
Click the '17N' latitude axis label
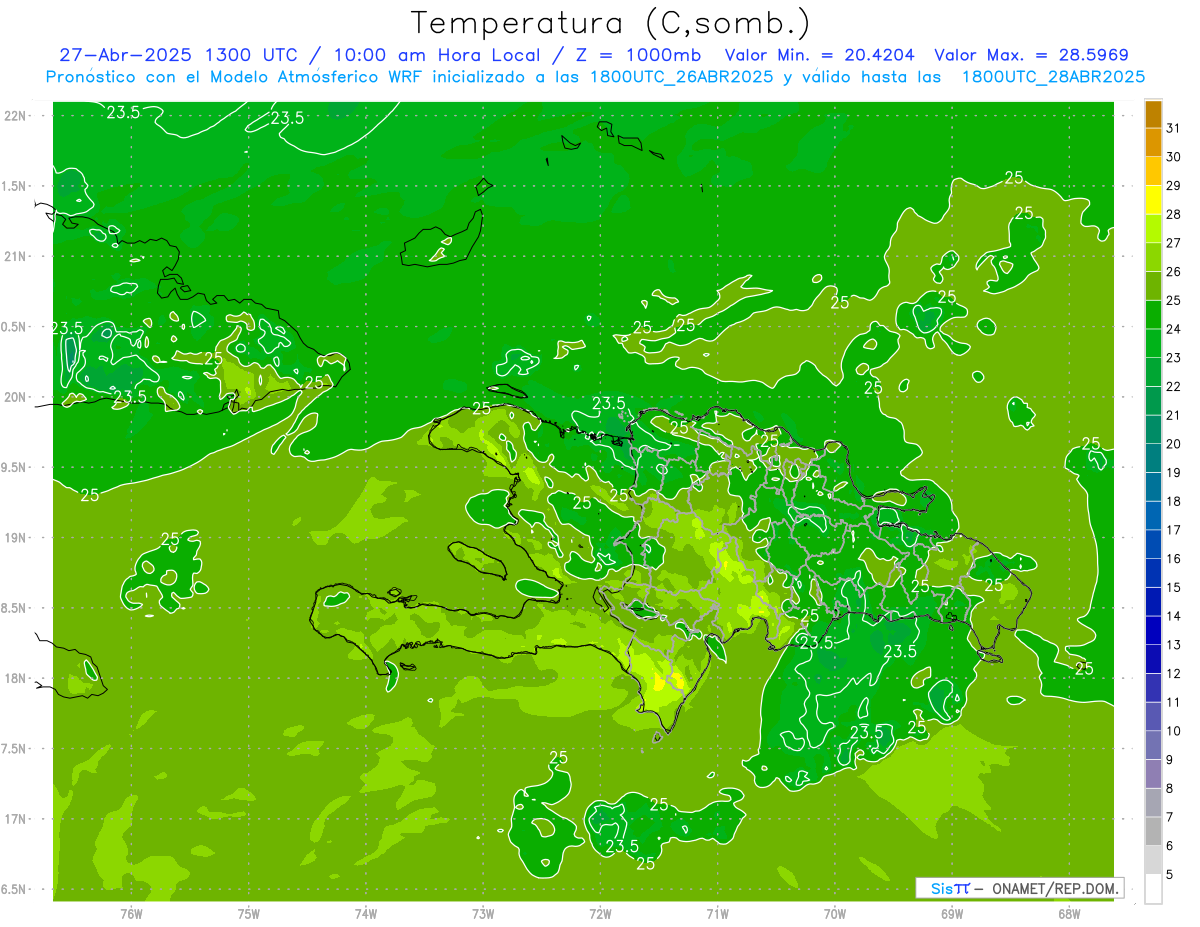click(x=16, y=819)
